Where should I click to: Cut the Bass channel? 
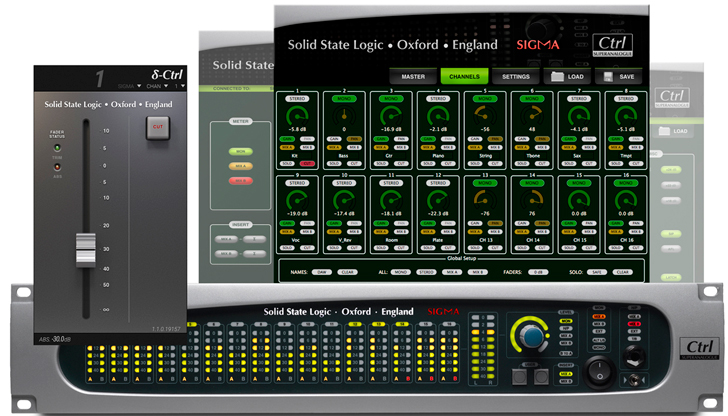(x=354, y=163)
